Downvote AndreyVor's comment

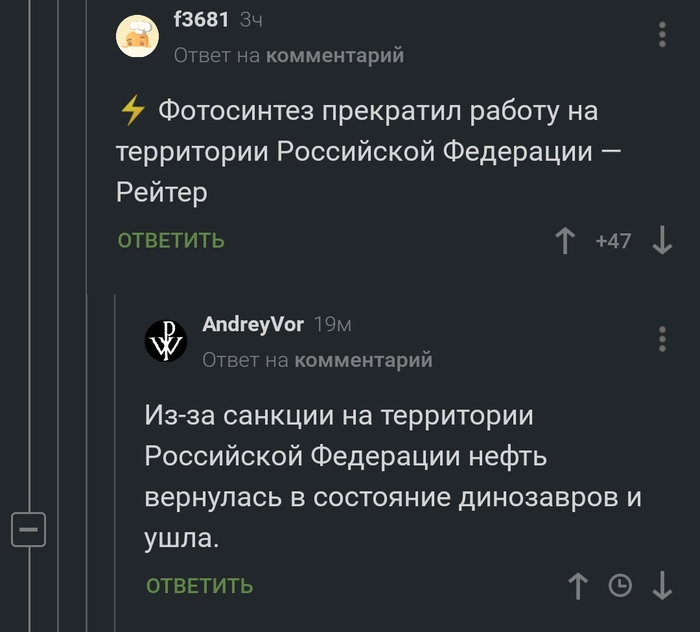tap(661, 586)
